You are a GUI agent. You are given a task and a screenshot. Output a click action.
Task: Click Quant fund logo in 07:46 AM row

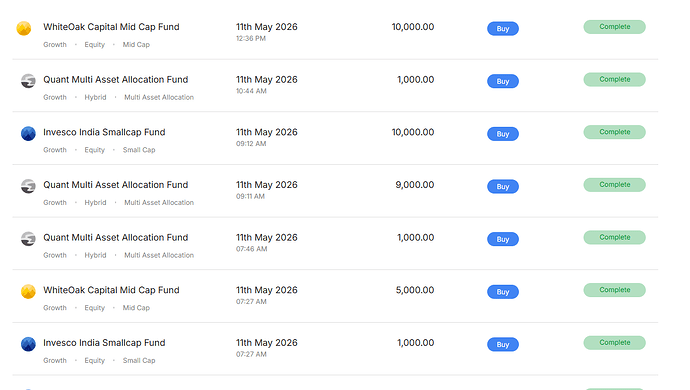click(28, 239)
